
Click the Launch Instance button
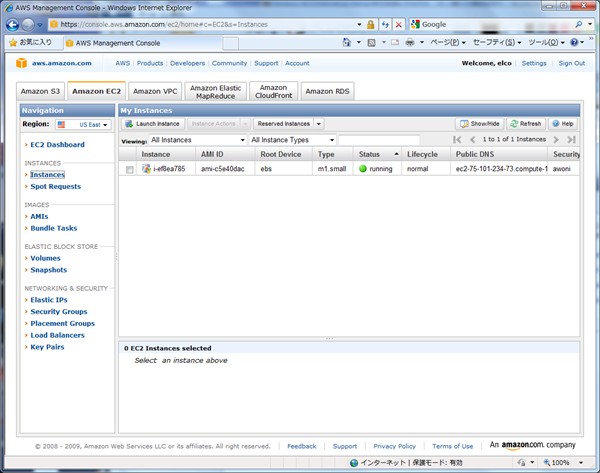pos(153,124)
